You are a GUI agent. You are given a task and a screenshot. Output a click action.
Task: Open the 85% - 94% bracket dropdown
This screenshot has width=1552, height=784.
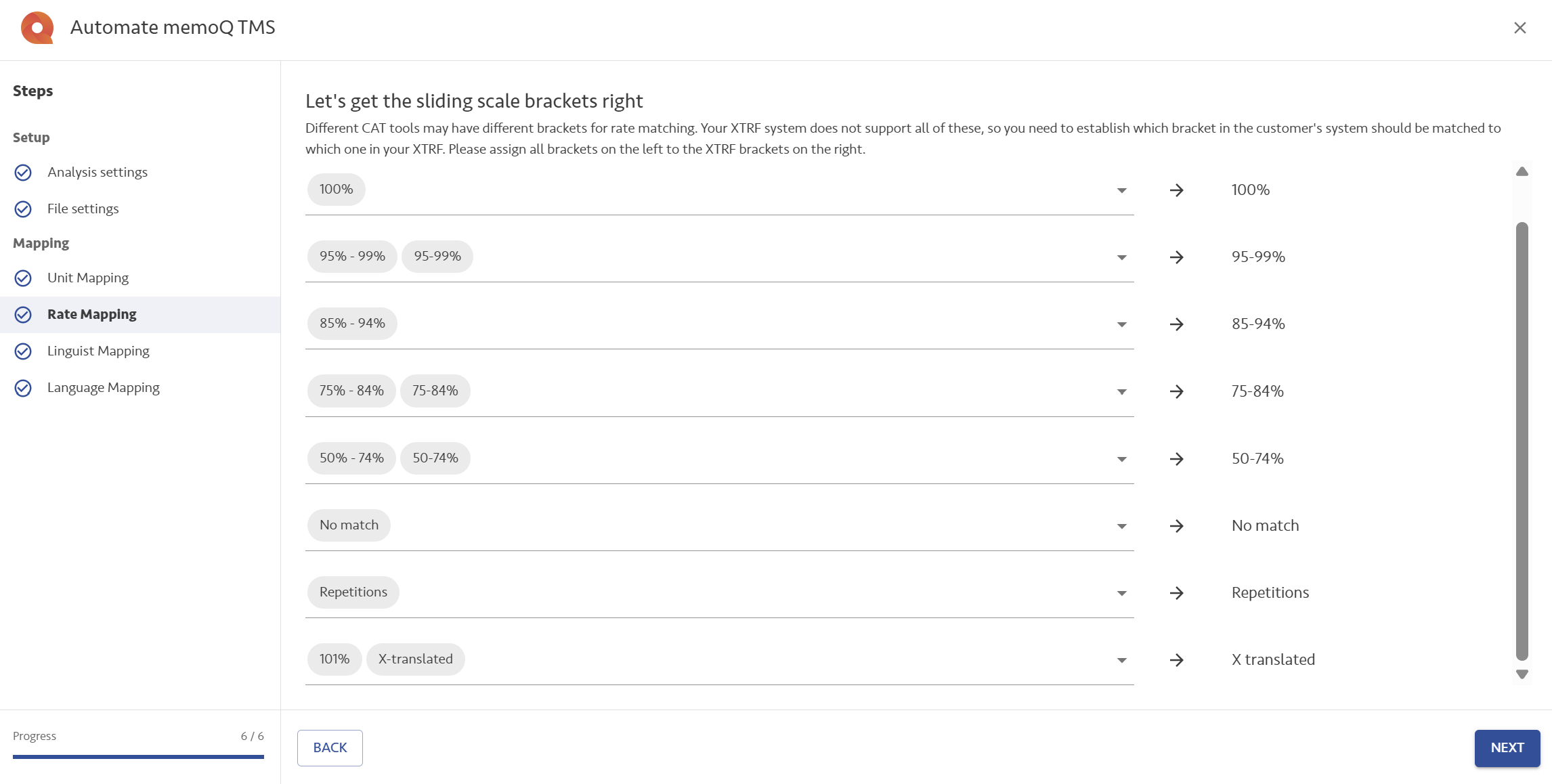point(1122,324)
